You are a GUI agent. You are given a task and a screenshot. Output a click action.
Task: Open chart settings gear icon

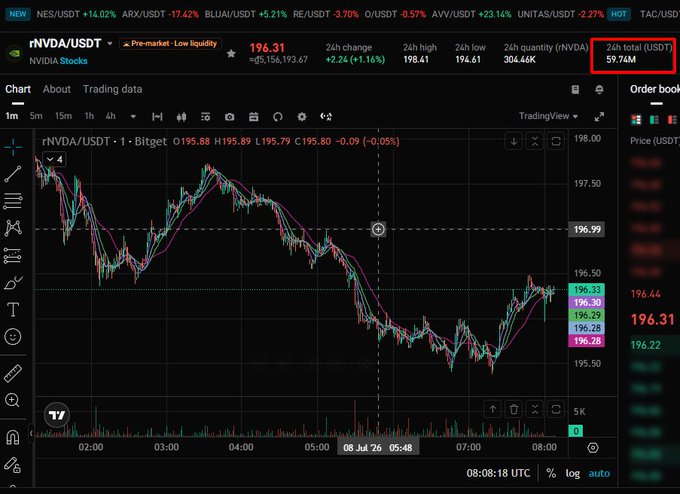click(302, 116)
